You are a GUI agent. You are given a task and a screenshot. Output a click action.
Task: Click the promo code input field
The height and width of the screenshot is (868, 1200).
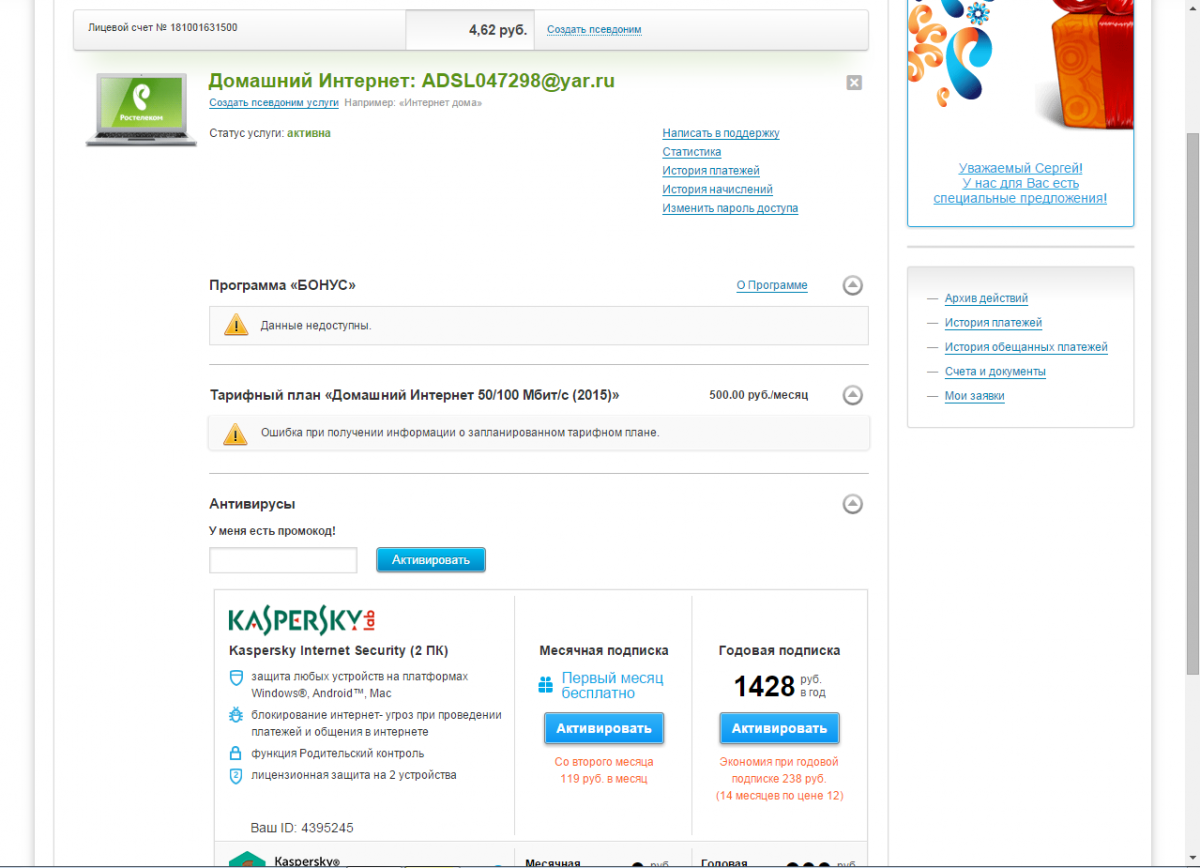click(283, 560)
